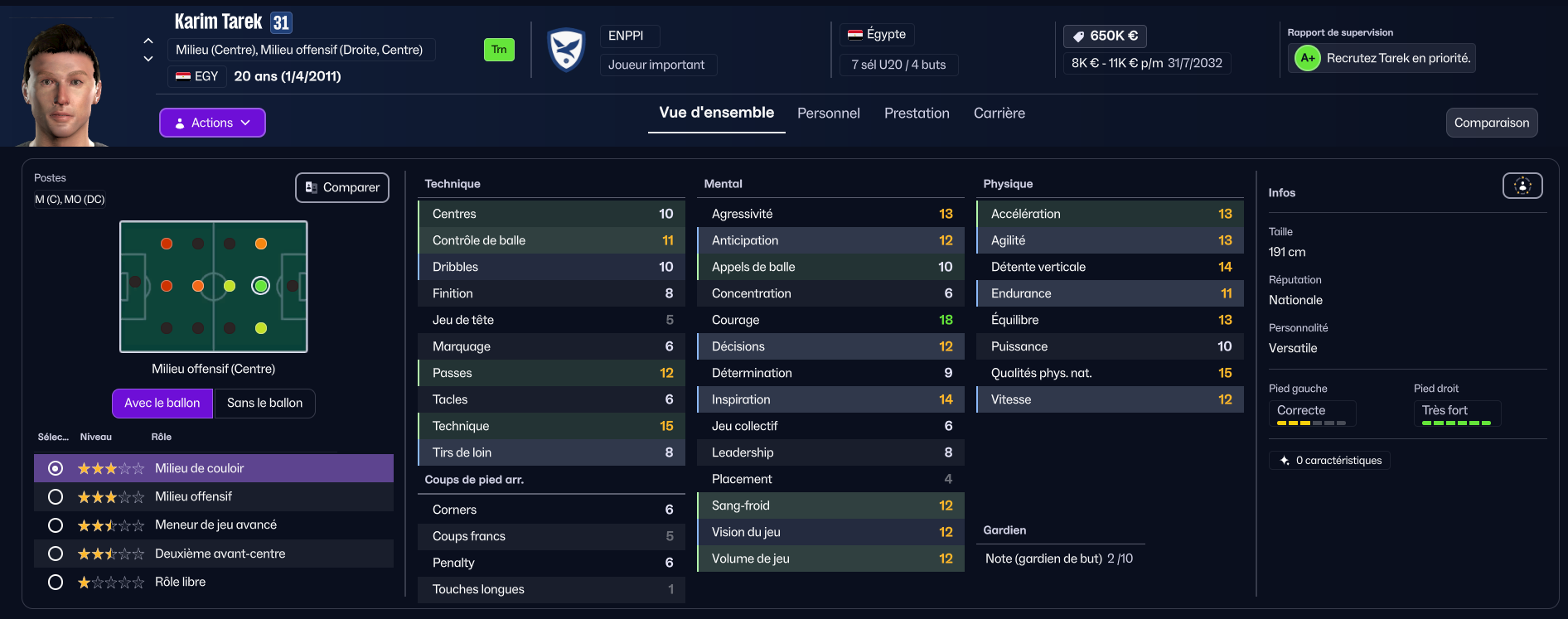1568x619 pixels.
Task: Open the Actions dropdown menu
Action: coord(212,123)
